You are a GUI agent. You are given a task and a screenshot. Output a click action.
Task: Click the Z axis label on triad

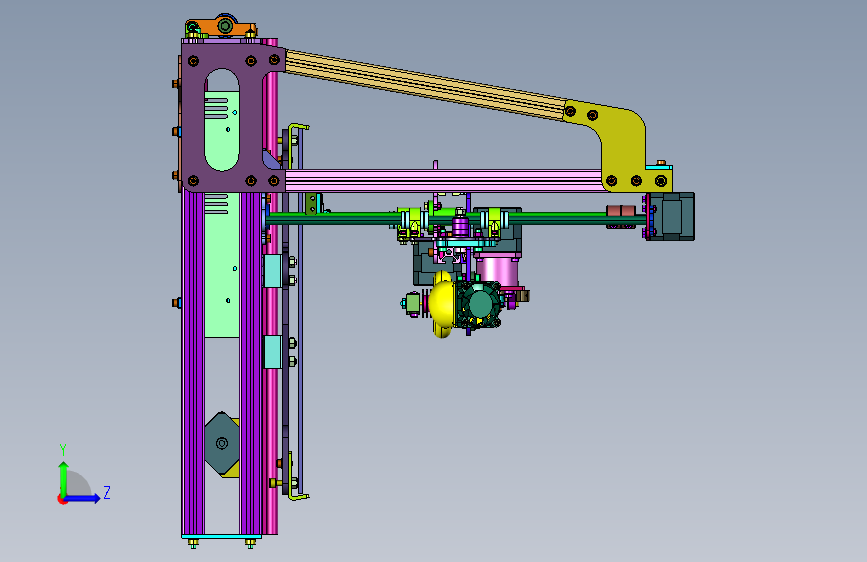(x=107, y=492)
